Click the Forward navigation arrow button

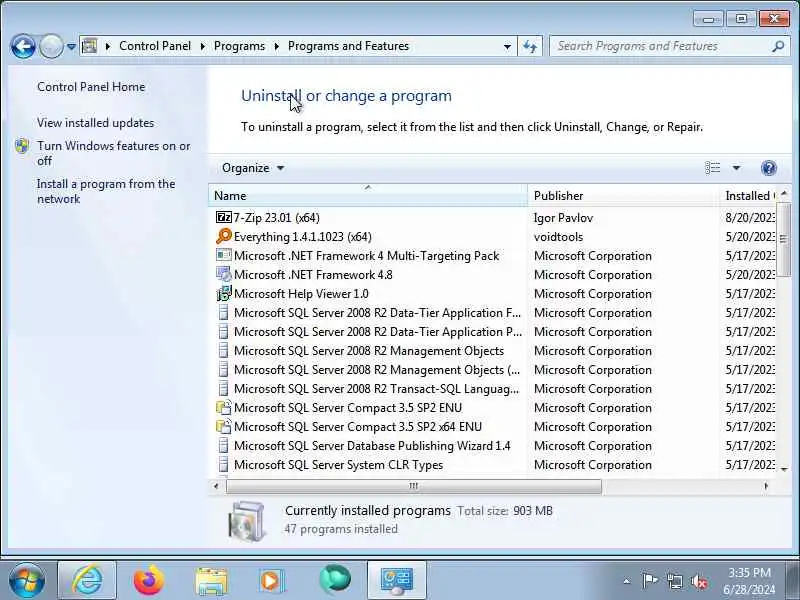[51, 46]
